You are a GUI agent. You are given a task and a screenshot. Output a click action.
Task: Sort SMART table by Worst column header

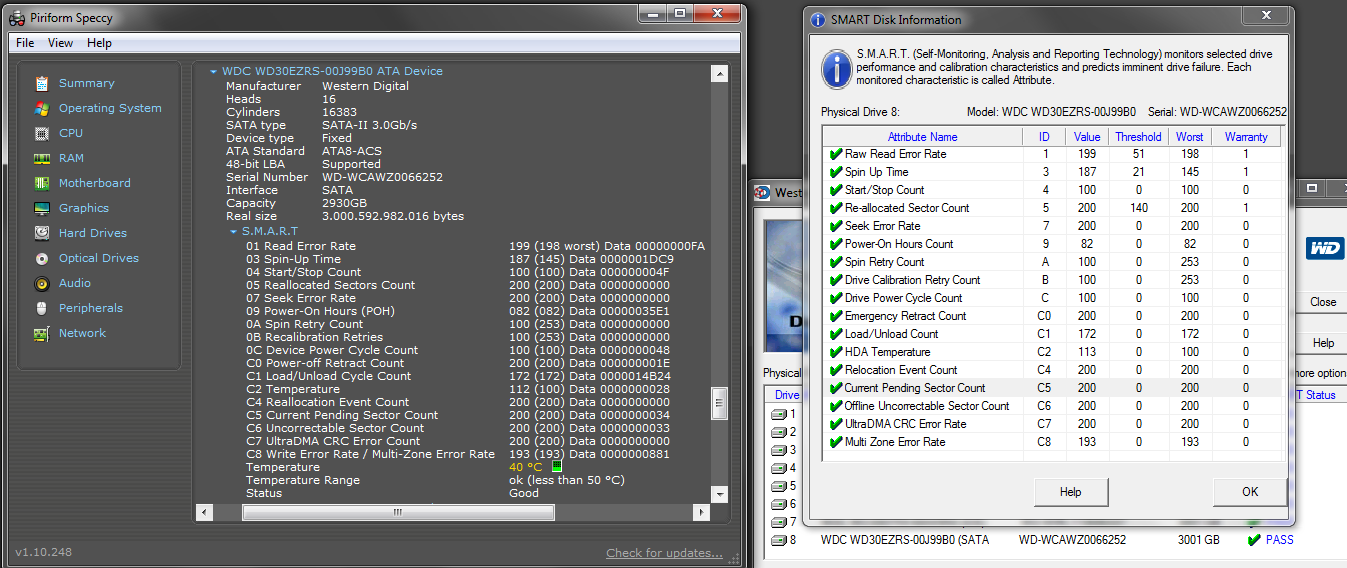tap(1190, 137)
